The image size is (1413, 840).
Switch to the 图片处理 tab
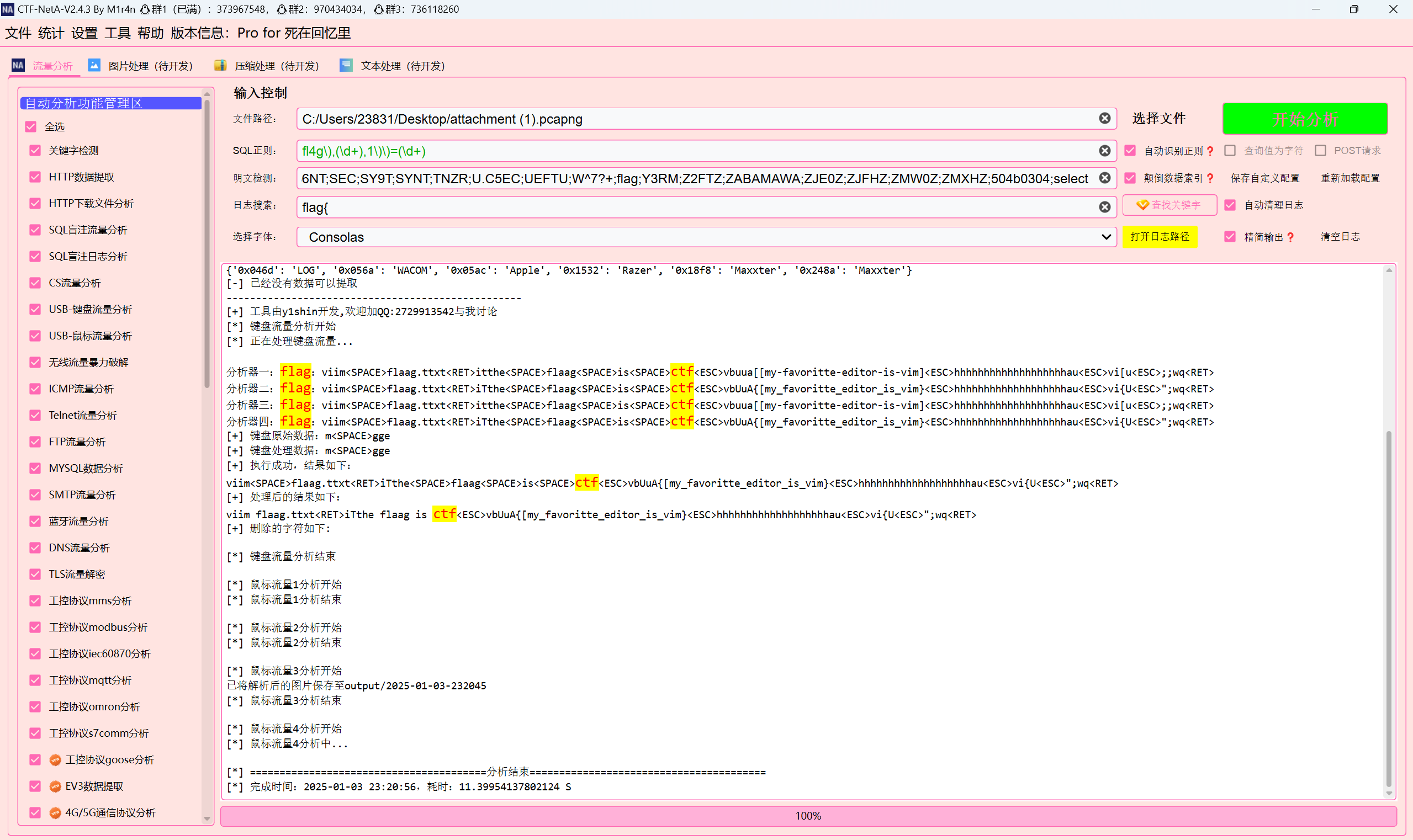coord(141,66)
